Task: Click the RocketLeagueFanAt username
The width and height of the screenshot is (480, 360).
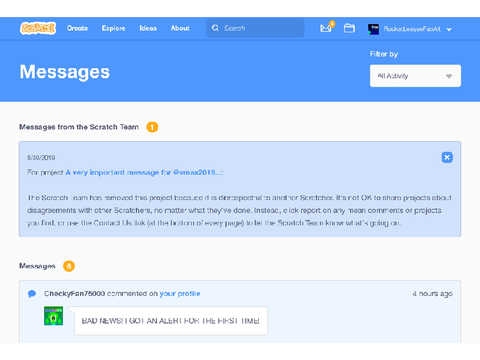Action: coord(412,29)
